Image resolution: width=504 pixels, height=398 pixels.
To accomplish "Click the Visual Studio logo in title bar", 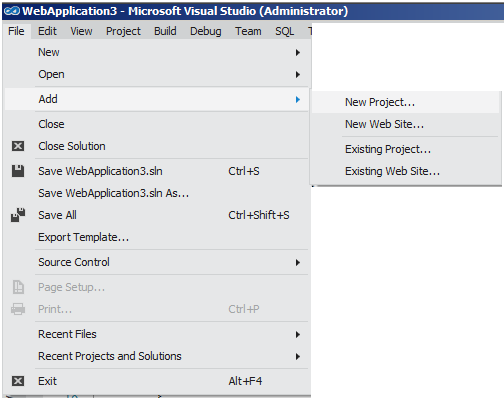I will 12,11.
